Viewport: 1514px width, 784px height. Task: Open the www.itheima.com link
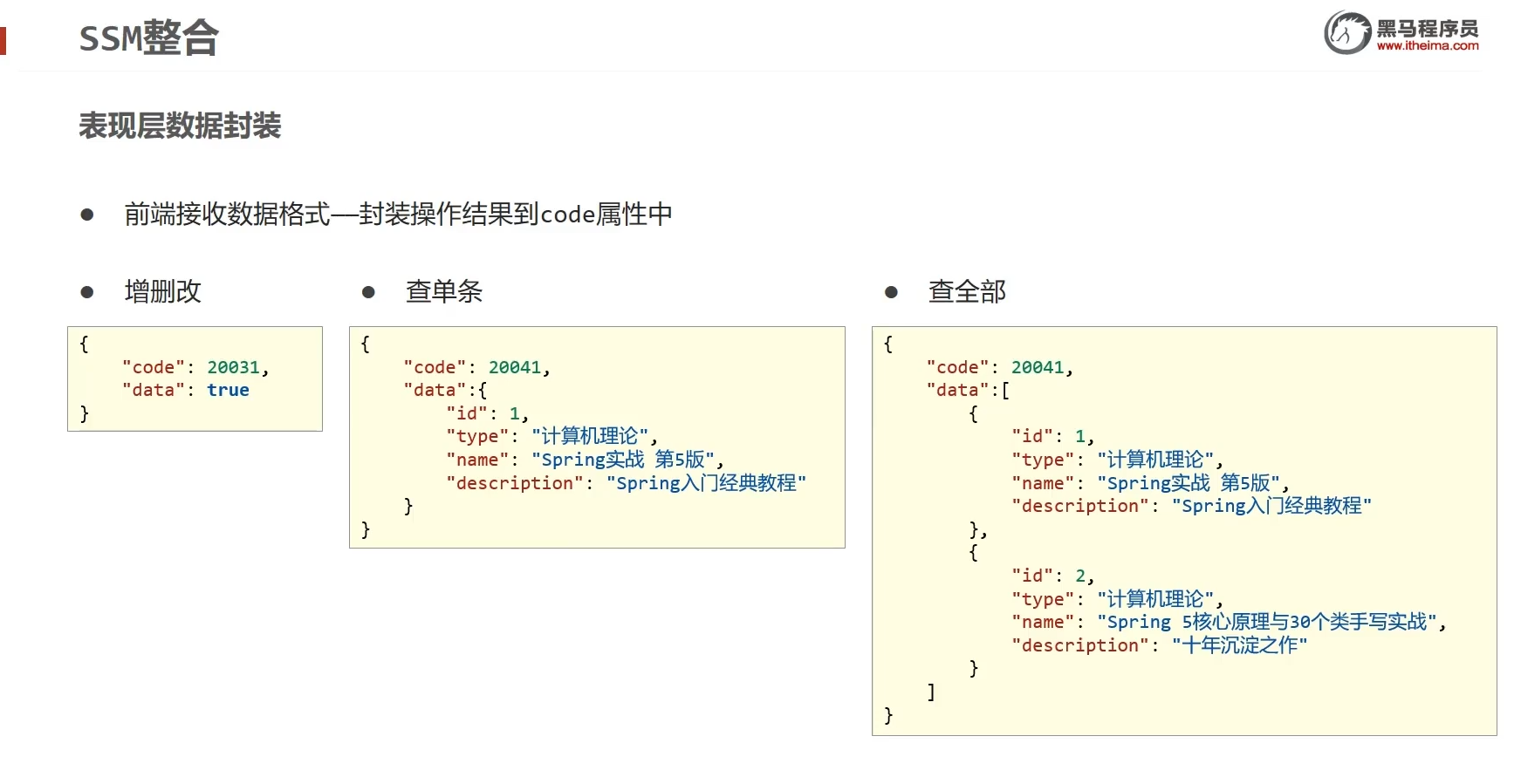tap(1428, 46)
